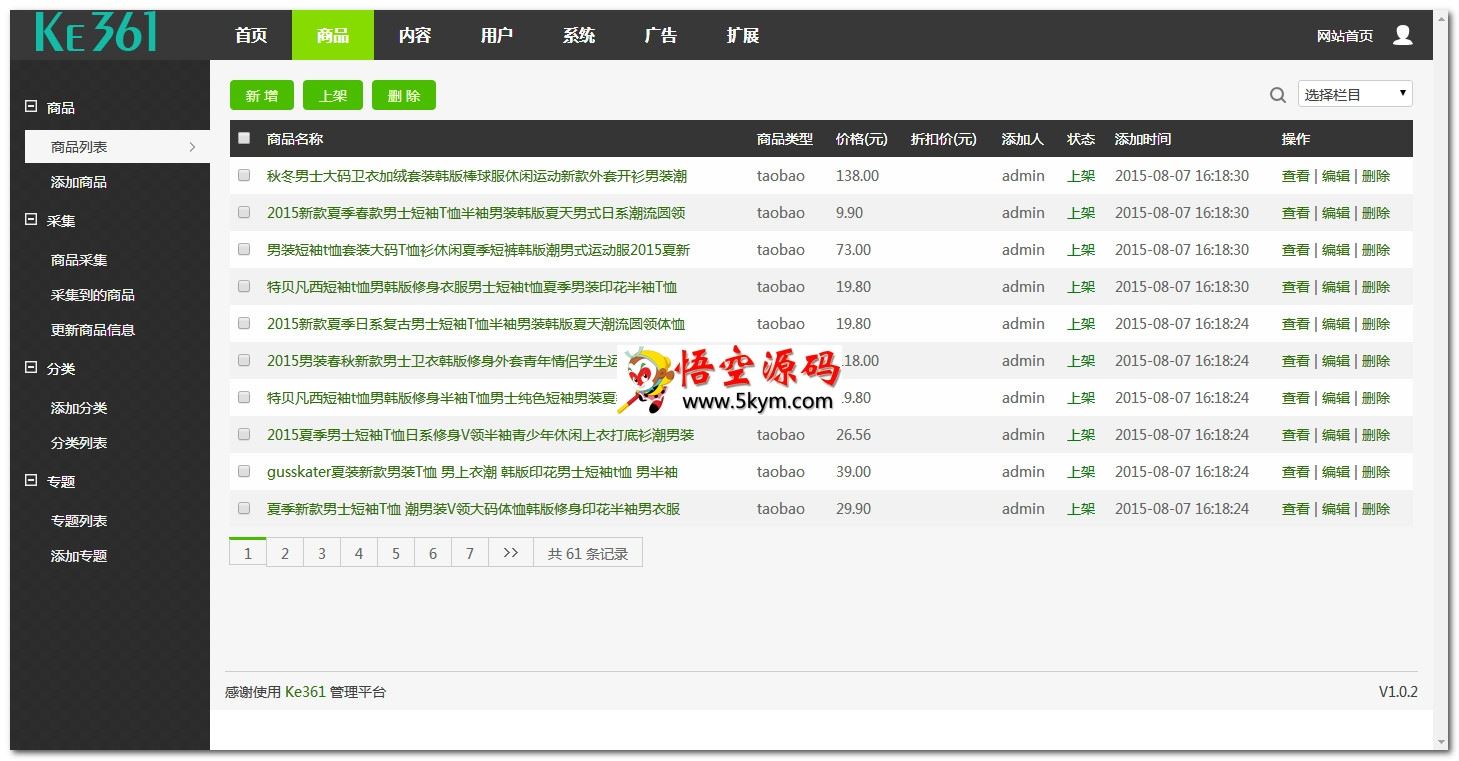Image resolution: width=1459 pixels, height=761 pixels.
Task: Click the Ke361 footer link
Action: pos(305,692)
